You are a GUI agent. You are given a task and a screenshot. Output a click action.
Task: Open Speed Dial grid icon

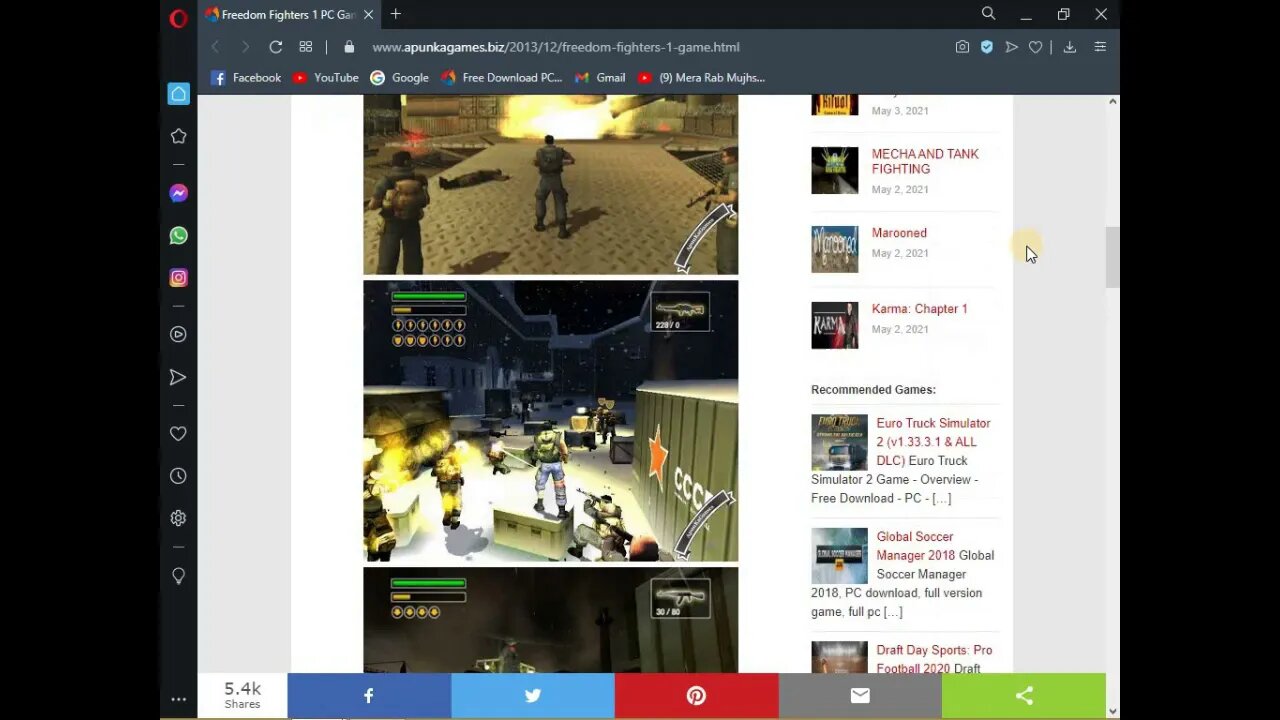click(306, 47)
